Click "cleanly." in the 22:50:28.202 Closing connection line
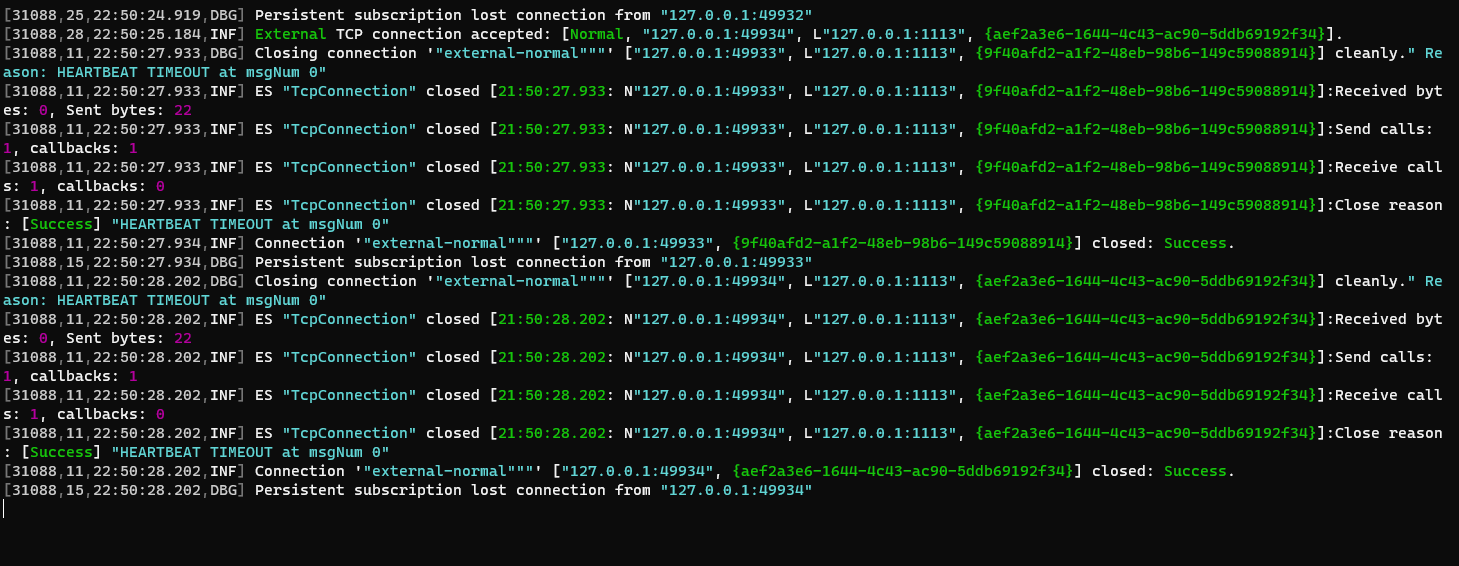The image size is (1459, 566). point(1372,281)
